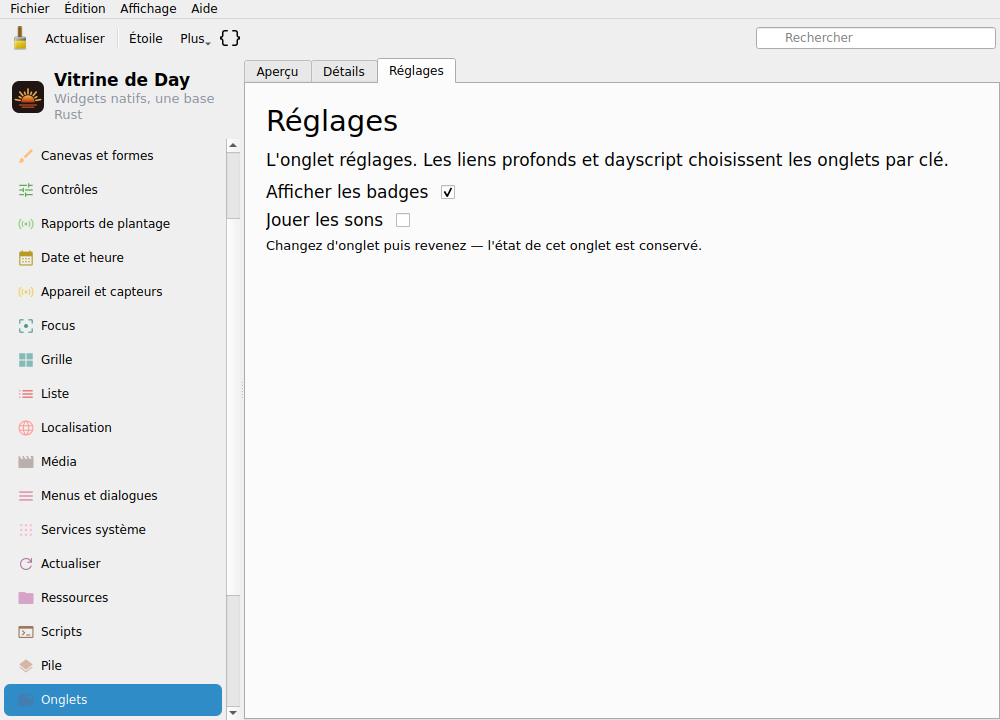This screenshot has height=720, width=1000.
Task: Click the sidebar scrollbar down arrow
Action: 233,713
